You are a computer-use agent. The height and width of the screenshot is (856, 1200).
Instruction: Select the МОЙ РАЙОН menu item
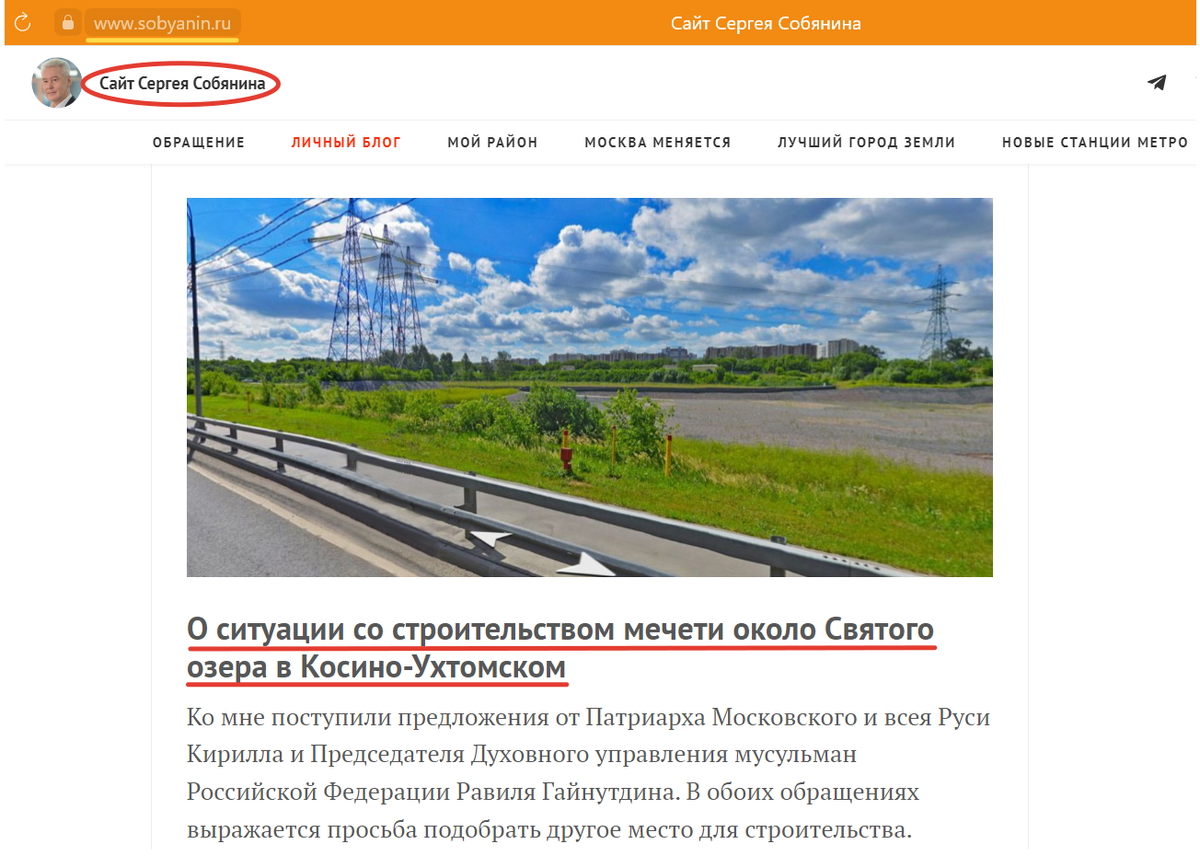(x=493, y=143)
